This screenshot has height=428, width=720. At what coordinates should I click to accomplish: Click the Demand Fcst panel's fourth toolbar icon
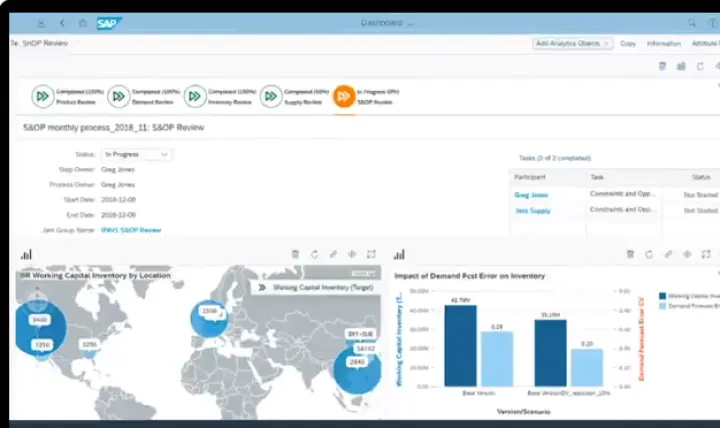coord(687,254)
